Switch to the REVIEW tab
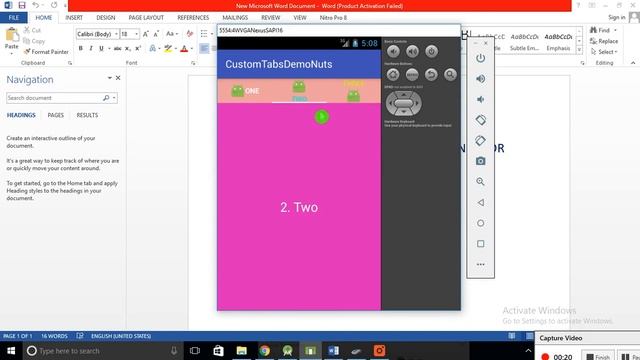 pos(271,18)
